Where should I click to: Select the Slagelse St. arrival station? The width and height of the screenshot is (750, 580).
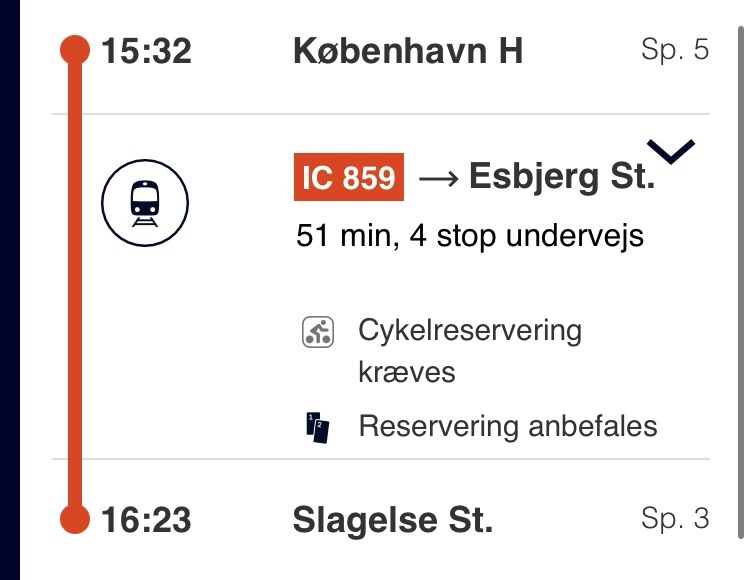pyautogui.click(x=392, y=520)
